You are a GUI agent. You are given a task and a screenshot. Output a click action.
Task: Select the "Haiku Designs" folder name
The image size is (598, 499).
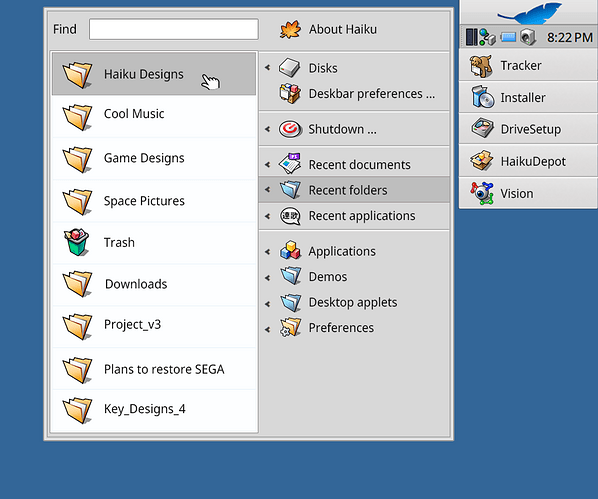coord(144,74)
